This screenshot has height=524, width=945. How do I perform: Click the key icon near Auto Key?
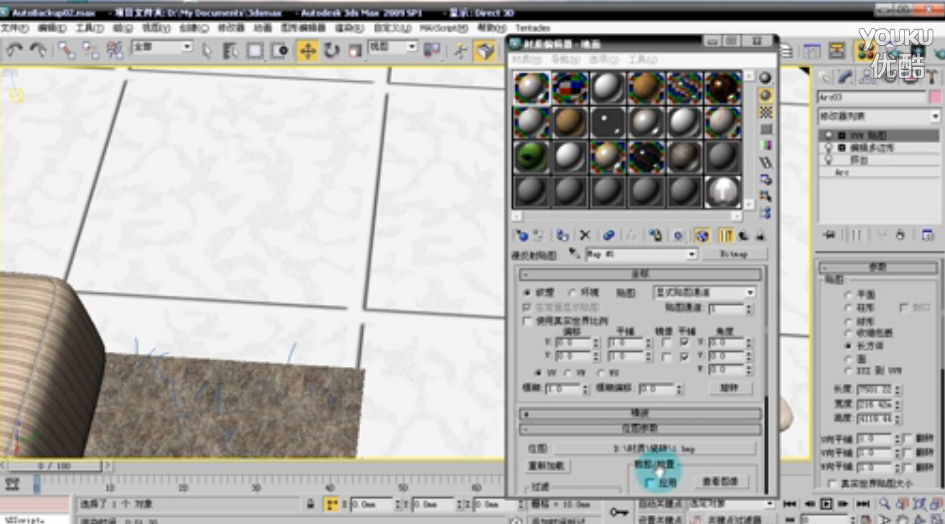coord(618,512)
